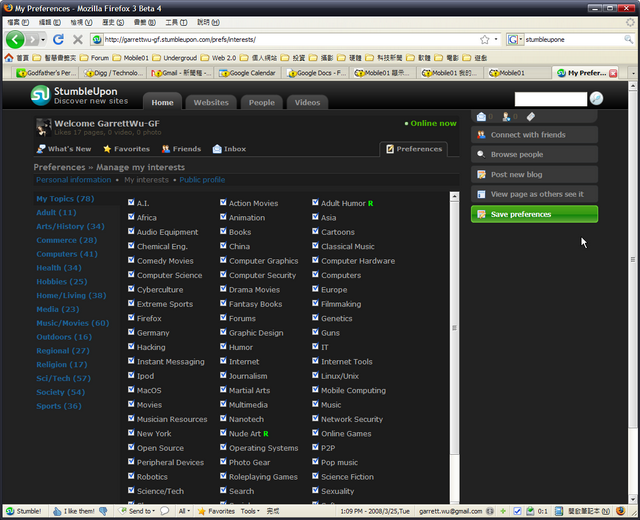
Task: Click the Firefox icon in status bar corner
Action: click(620, 511)
